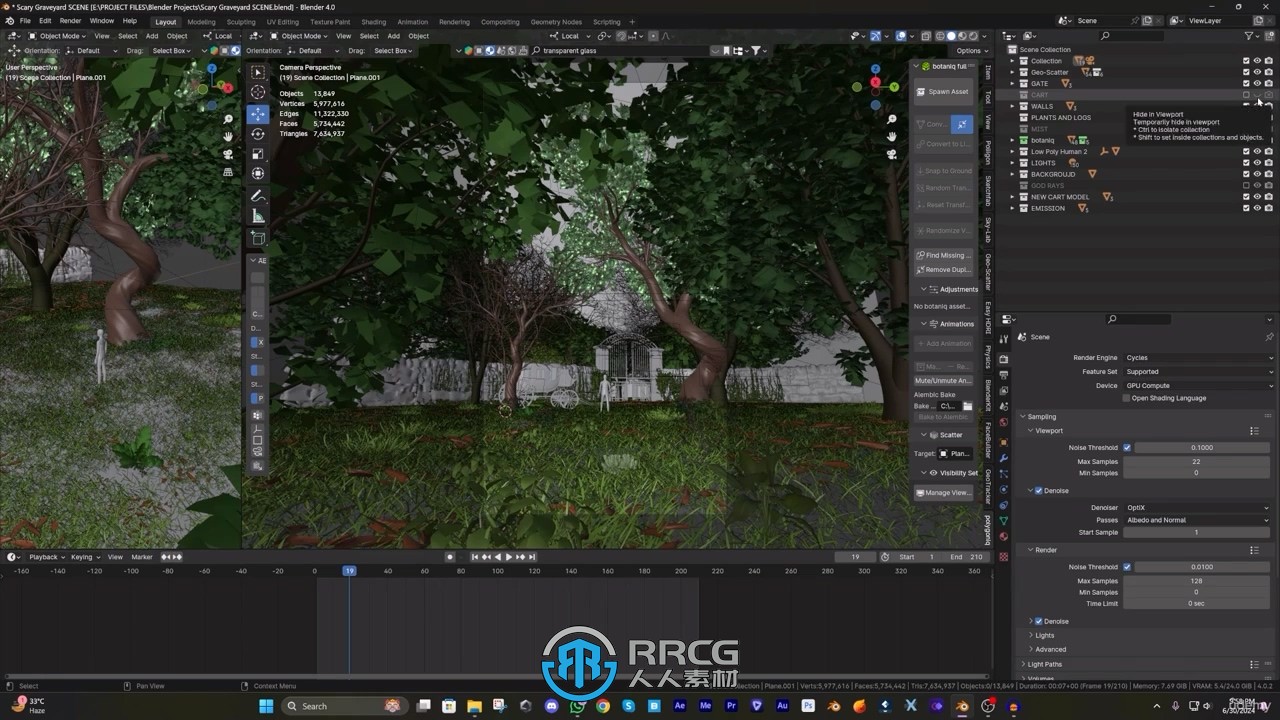Open the Geo-Scatter sidebar tab

[988, 271]
